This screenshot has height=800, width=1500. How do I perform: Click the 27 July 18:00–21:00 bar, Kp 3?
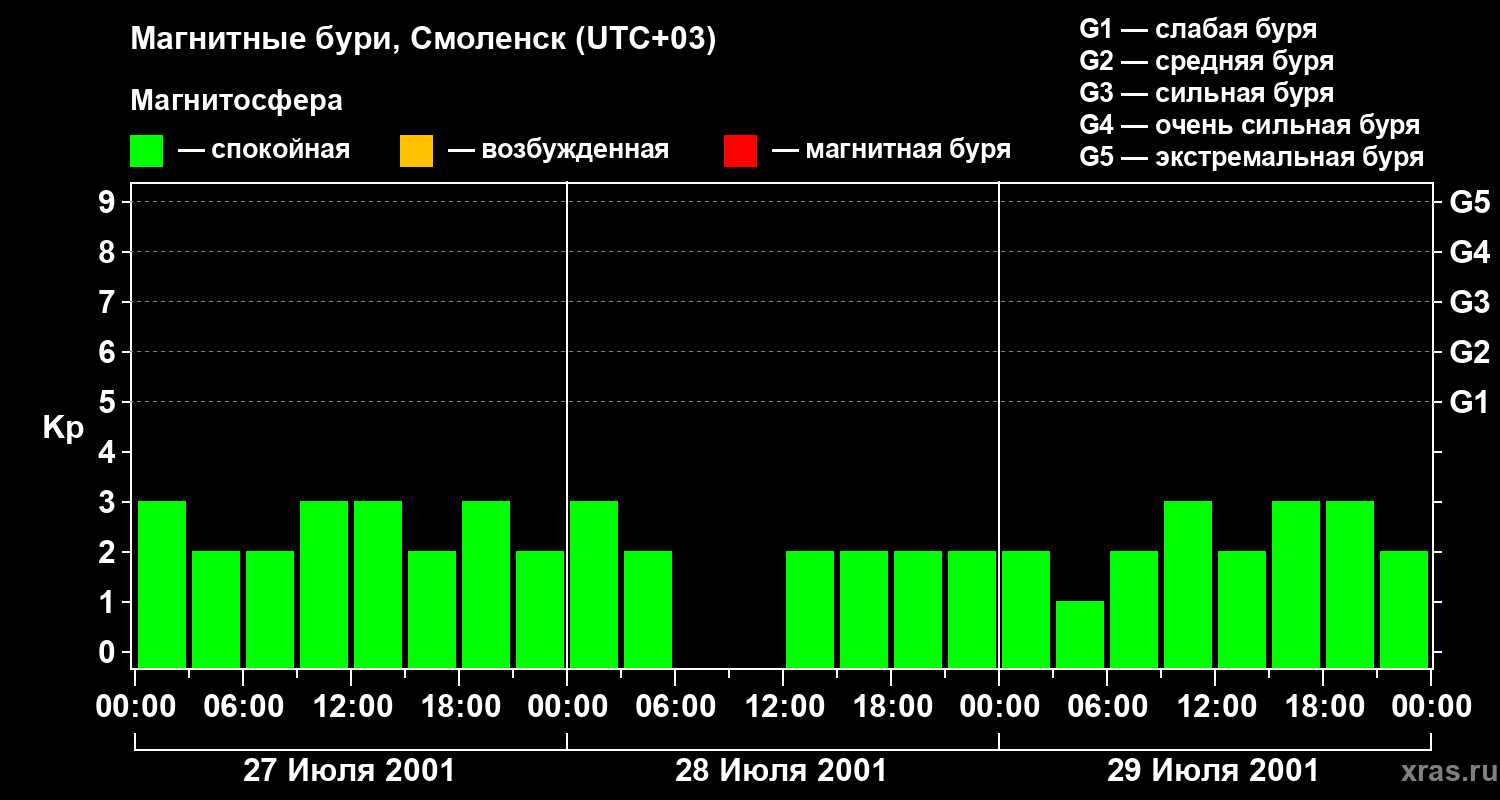(x=486, y=584)
